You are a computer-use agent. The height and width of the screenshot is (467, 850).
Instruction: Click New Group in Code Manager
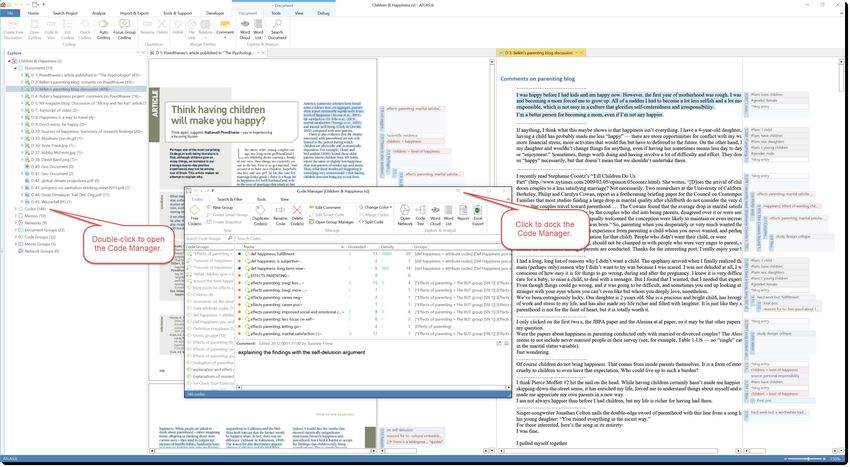(222, 207)
